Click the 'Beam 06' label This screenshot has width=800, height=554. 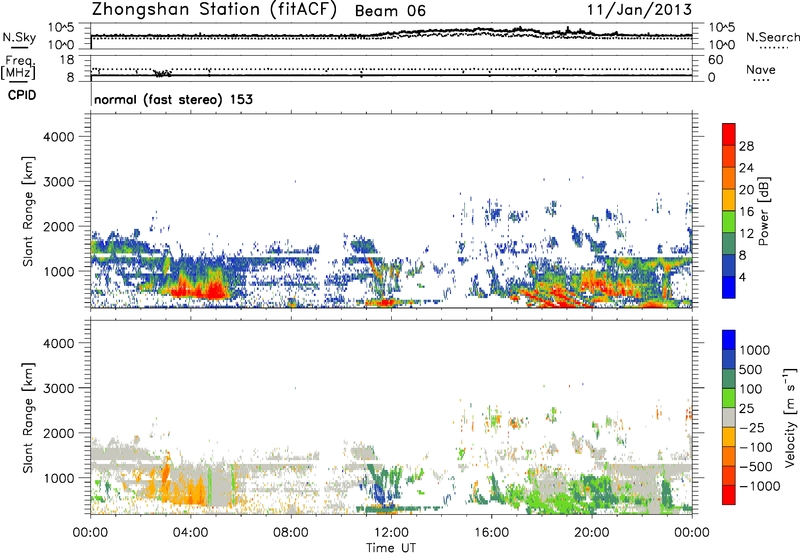pos(390,11)
